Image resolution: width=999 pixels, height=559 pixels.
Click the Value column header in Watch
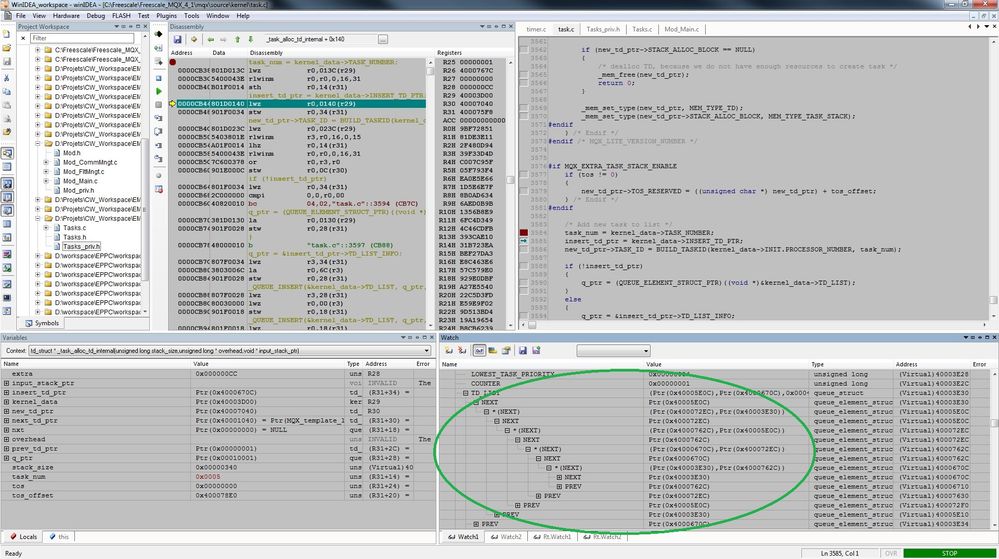pyautogui.click(x=726, y=364)
